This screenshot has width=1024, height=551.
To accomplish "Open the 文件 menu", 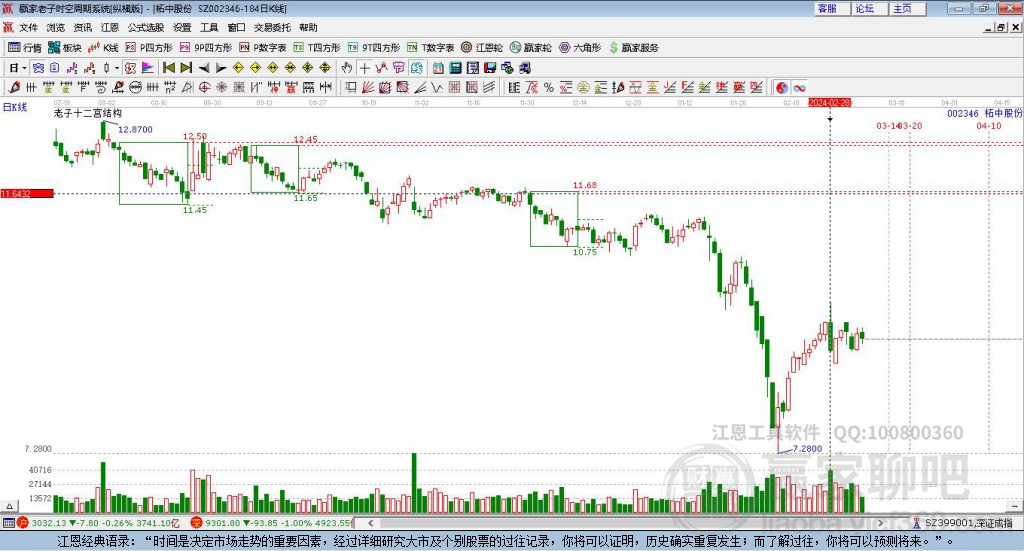I will click(28, 27).
